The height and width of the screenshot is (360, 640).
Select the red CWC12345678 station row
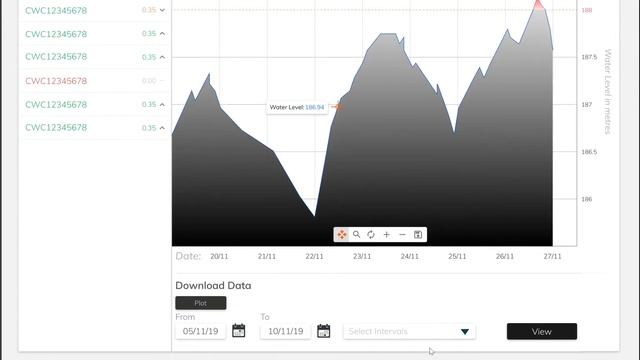pos(96,81)
